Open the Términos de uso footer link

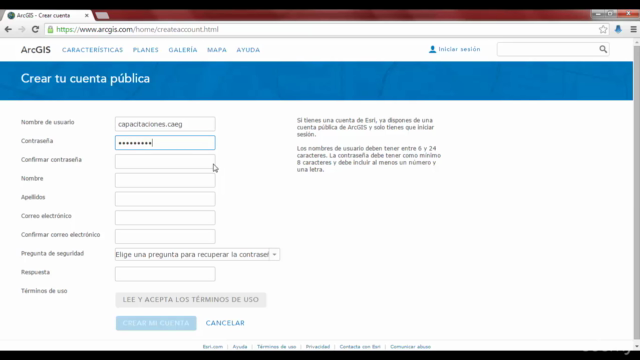point(276,347)
